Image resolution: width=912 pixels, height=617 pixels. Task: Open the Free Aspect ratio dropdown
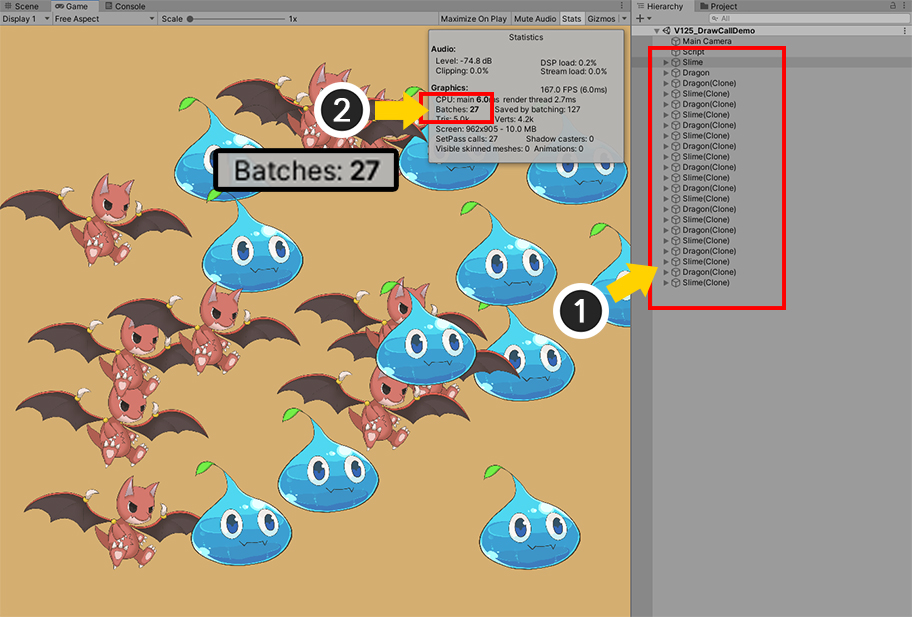104,19
